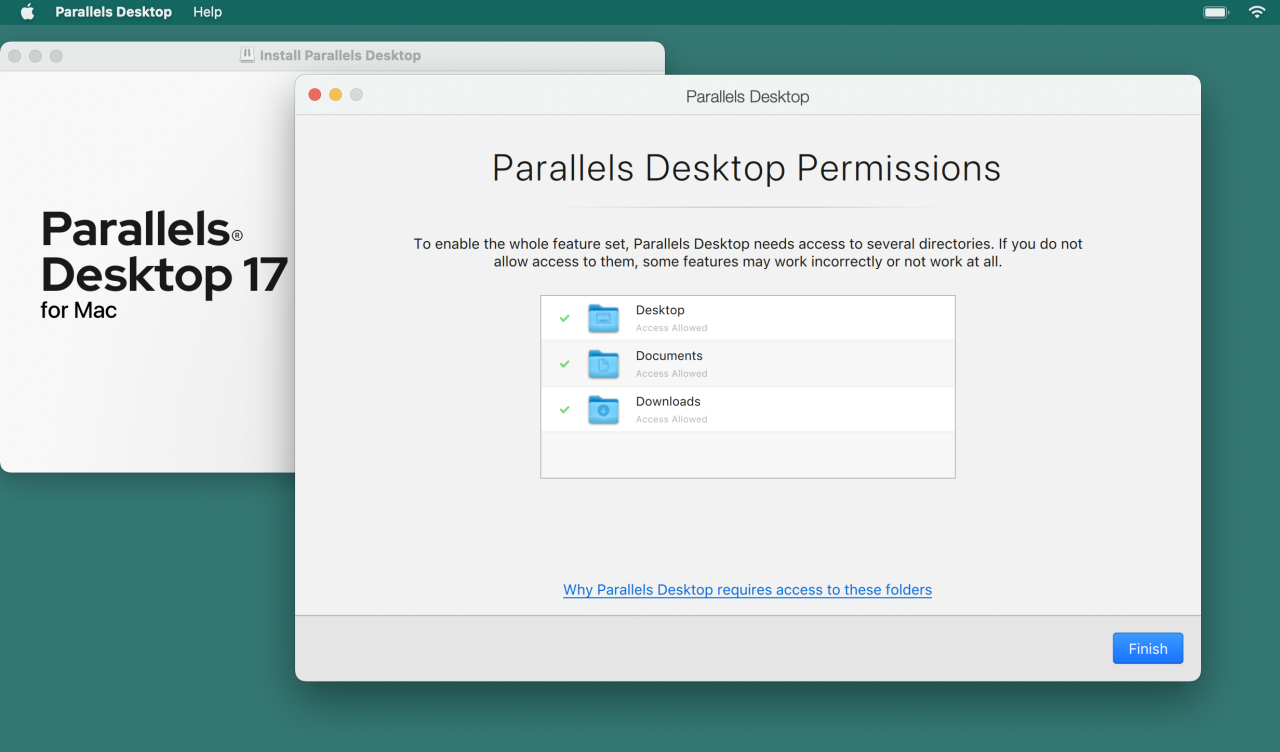Open the link explaining folder access requirements
This screenshot has height=752, width=1280.
point(747,589)
